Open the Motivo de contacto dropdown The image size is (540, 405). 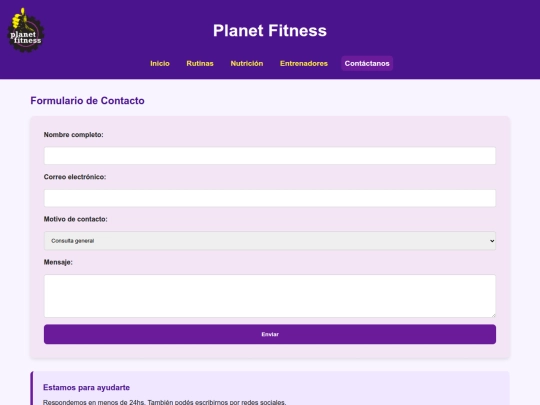pyautogui.click(x=270, y=241)
